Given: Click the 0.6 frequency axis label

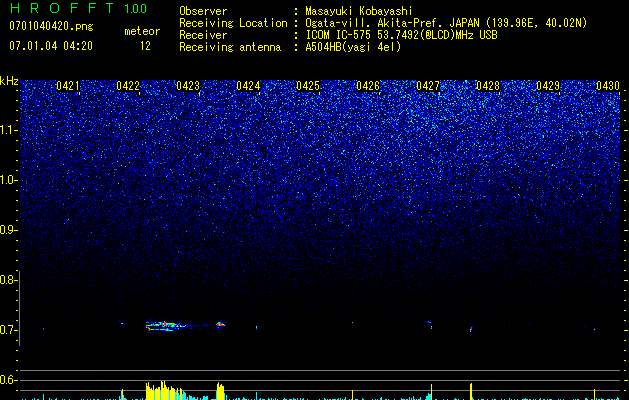Looking at the screenshot, I should pyautogui.click(x=8, y=380).
